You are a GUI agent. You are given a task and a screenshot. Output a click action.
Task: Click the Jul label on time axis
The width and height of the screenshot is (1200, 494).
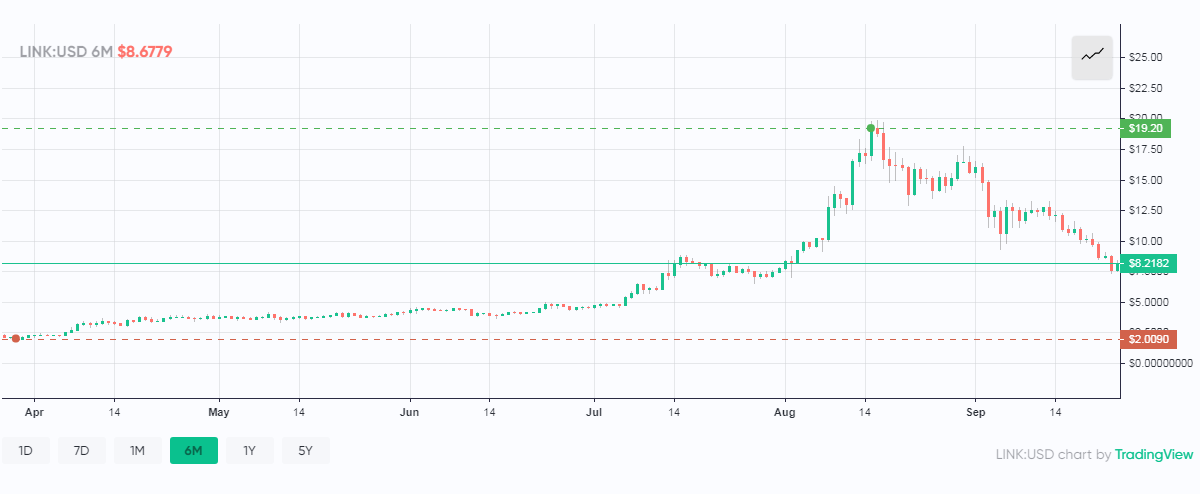pos(594,411)
